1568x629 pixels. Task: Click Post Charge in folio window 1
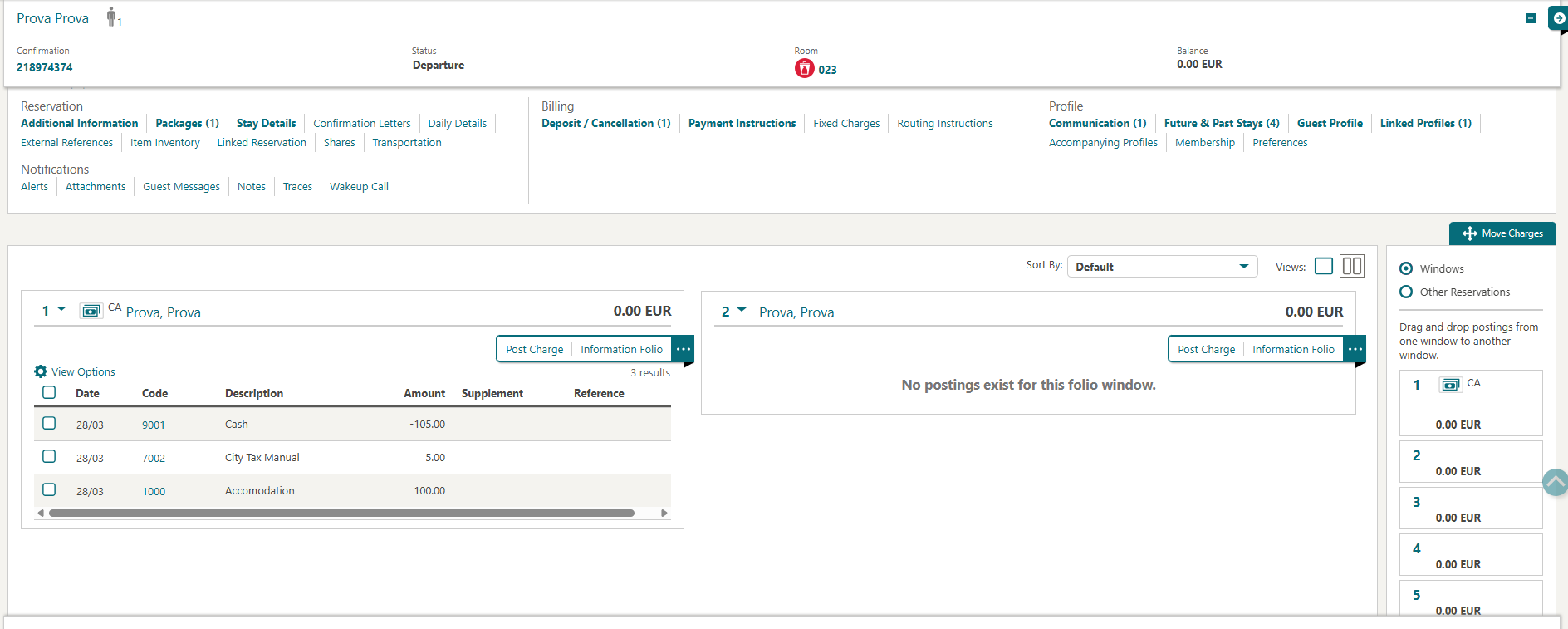pos(535,350)
